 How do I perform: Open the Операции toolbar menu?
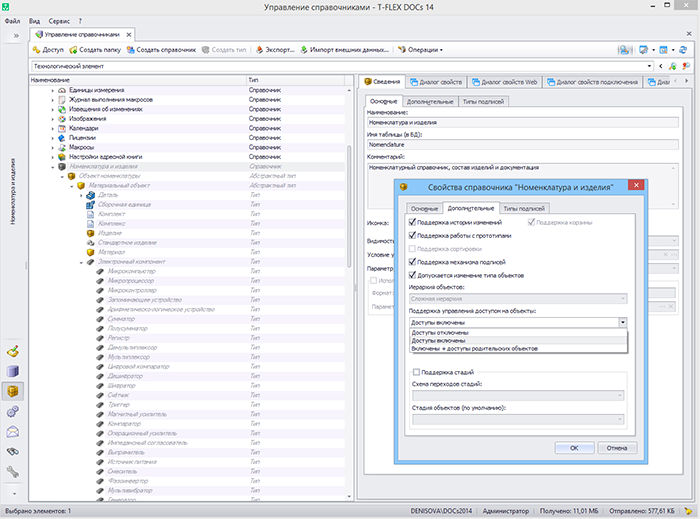(x=423, y=49)
